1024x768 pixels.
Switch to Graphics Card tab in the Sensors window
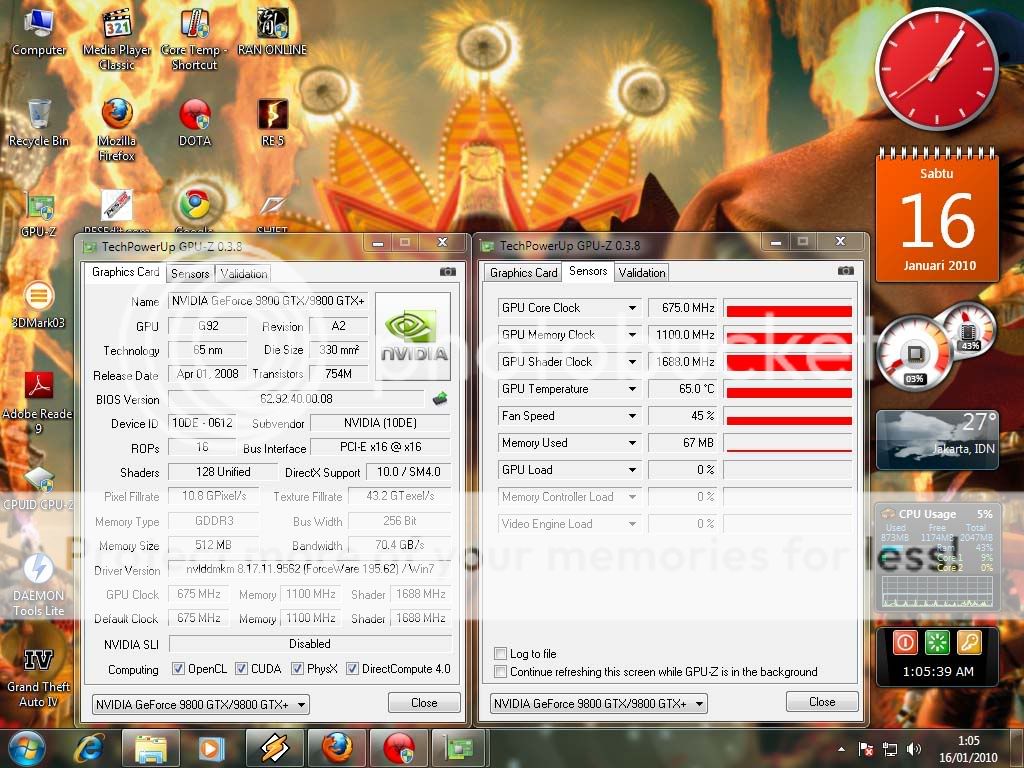[524, 273]
